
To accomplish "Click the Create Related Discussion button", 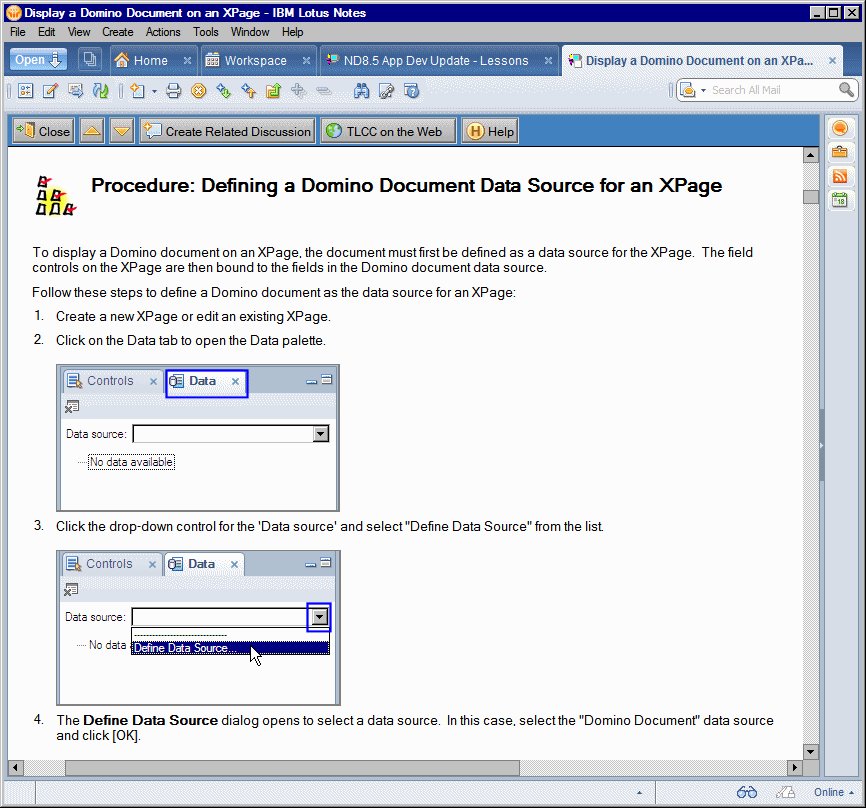I will 227,130.
